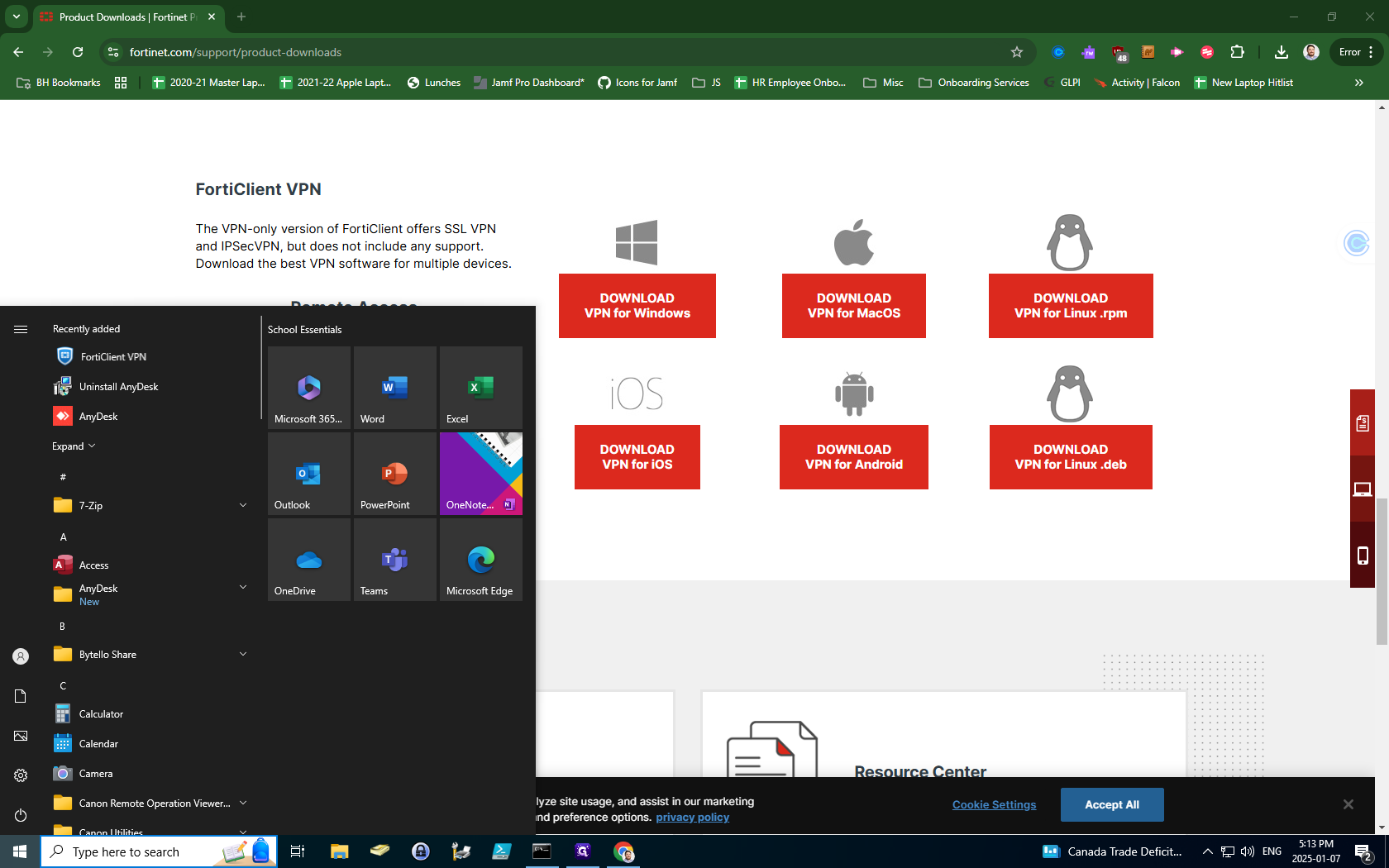Open the OneDrive tile

309,560
